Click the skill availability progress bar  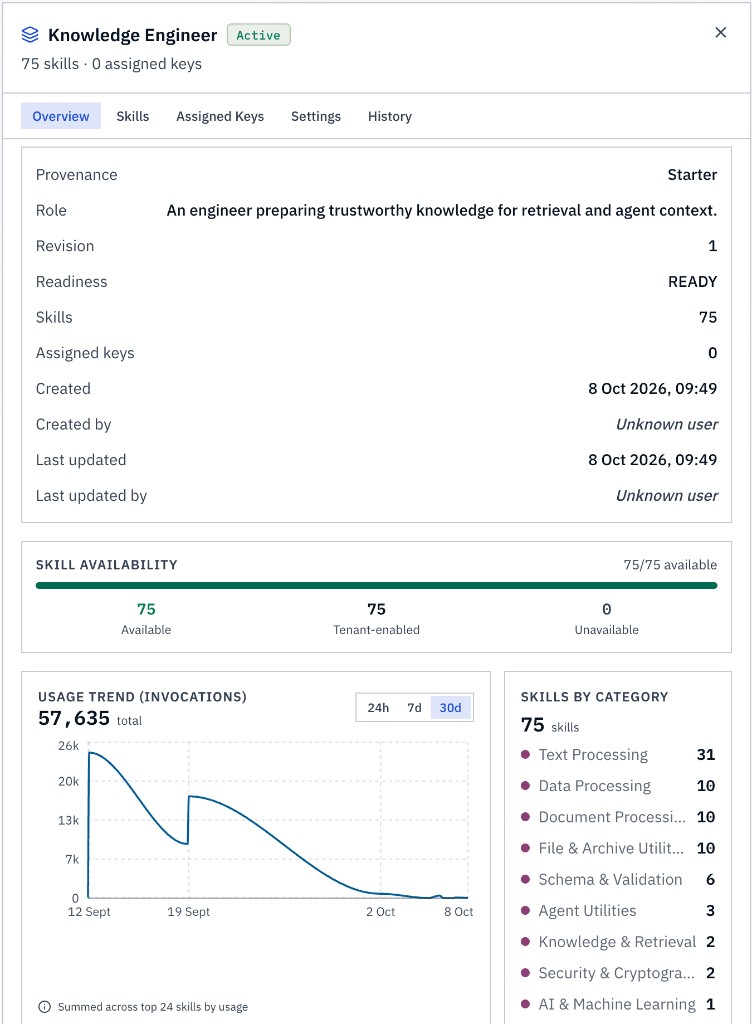pos(377,586)
